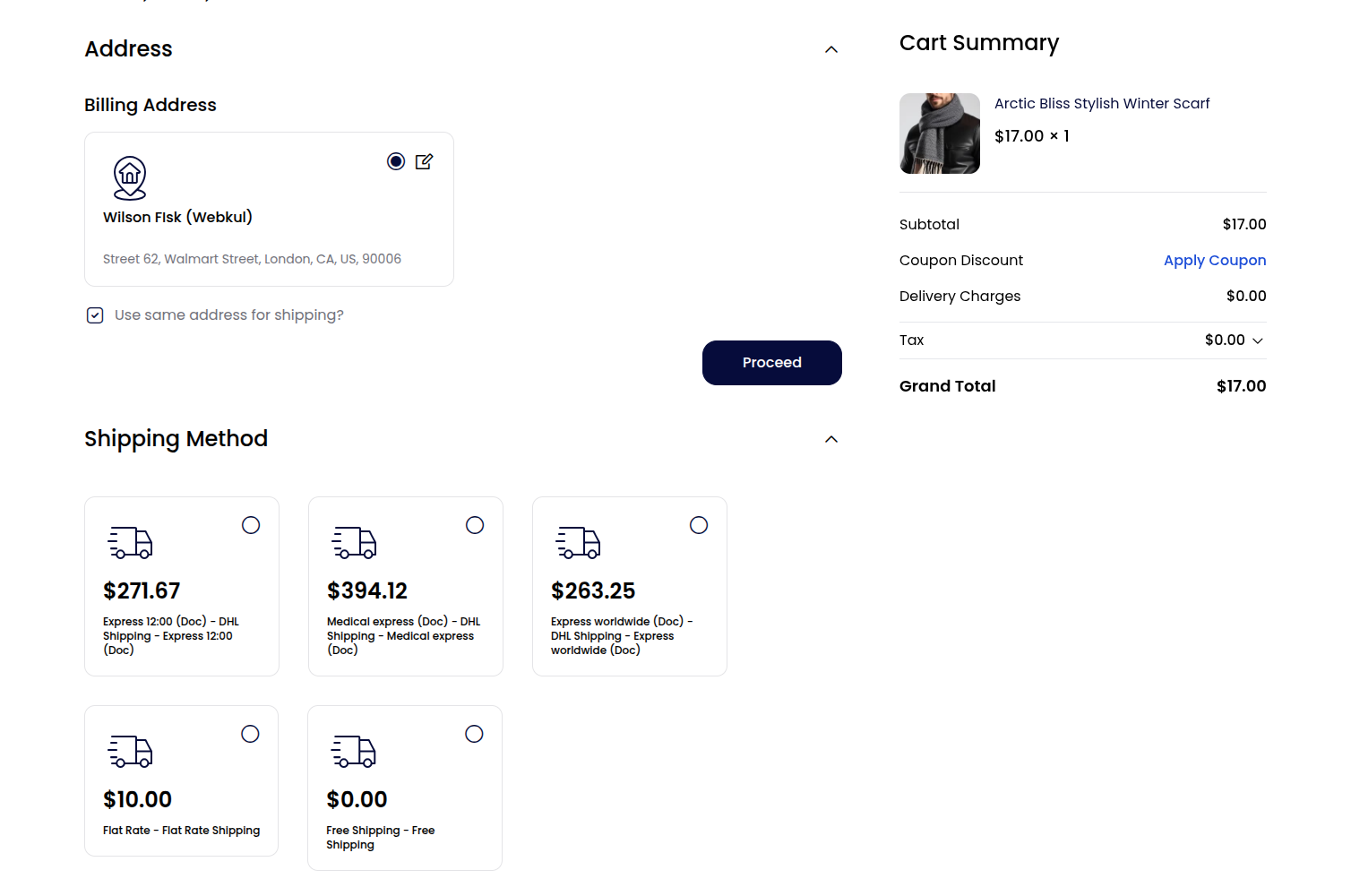Uncheck Use same address for shipping
Viewport: 1351px width, 896px height.
(95, 314)
